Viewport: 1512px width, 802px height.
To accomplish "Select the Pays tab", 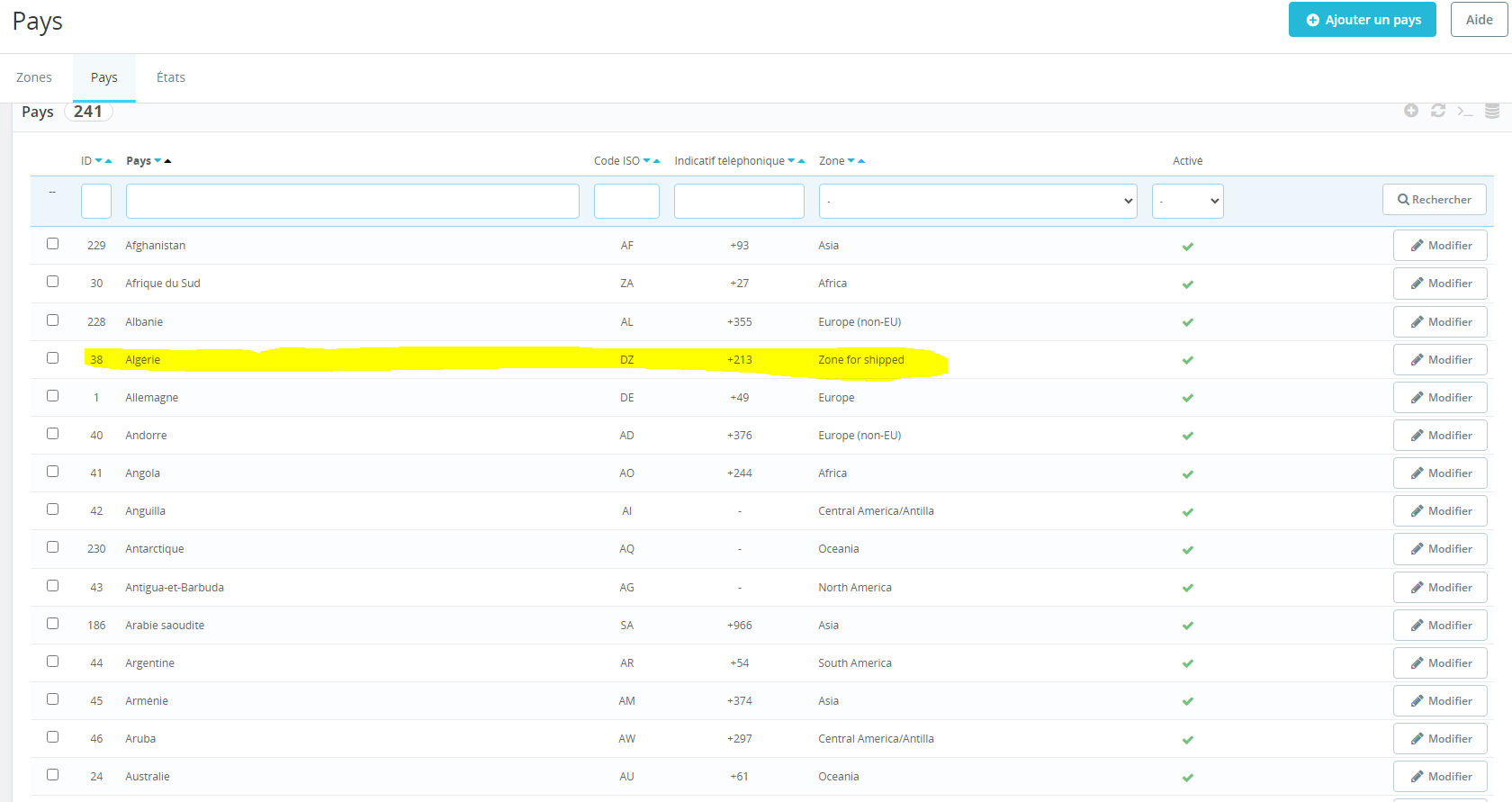I will point(104,77).
